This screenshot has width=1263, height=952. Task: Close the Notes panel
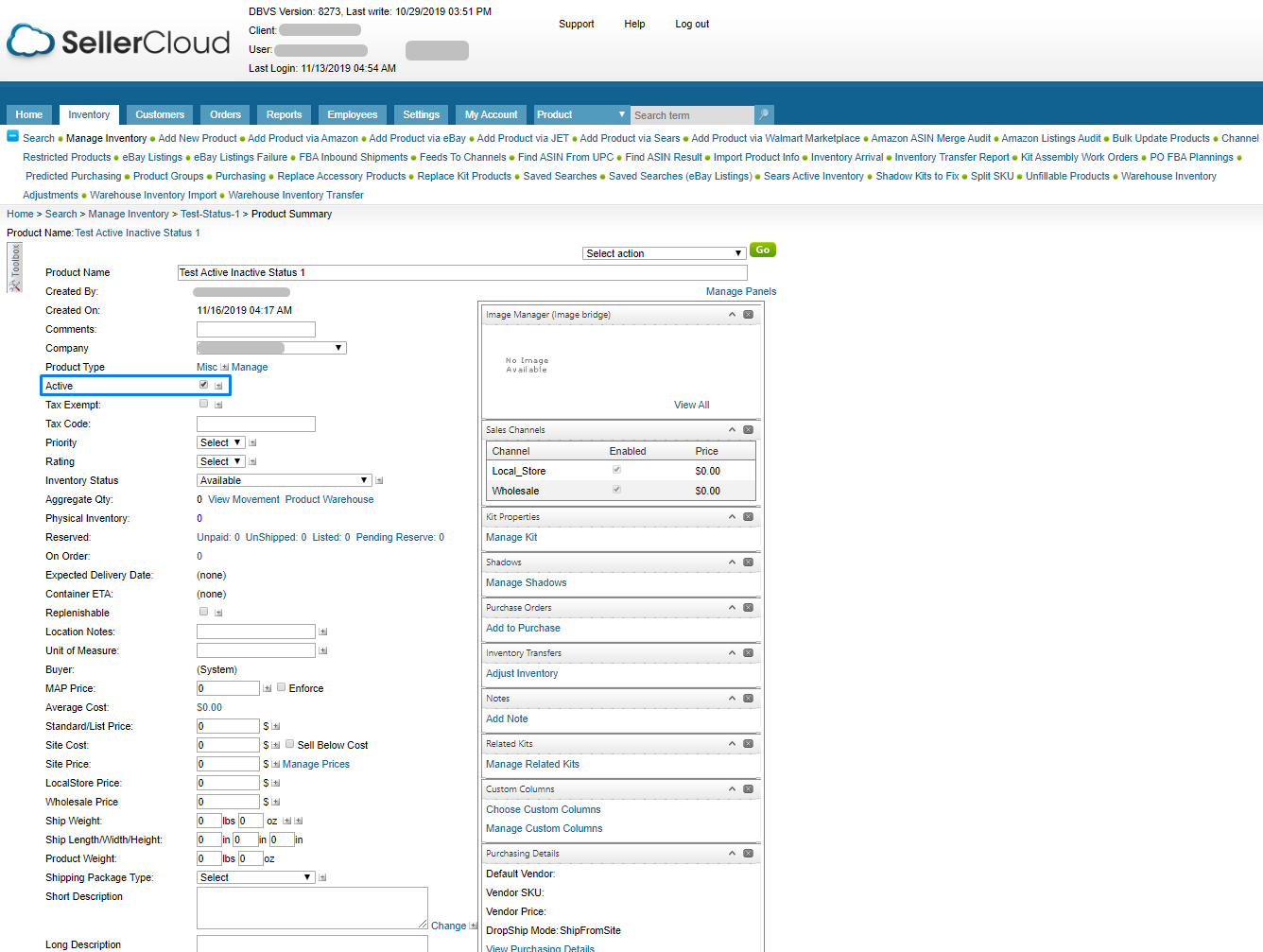[x=748, y=699]
